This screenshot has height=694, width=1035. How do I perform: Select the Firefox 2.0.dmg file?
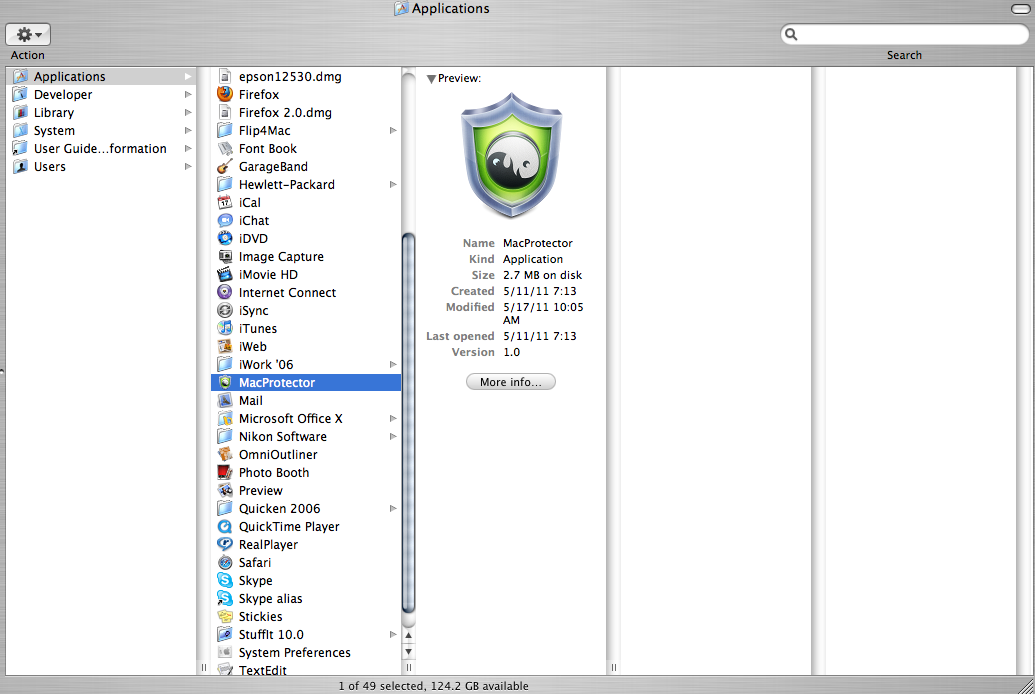pyautogui.click(x=306, y=112)
